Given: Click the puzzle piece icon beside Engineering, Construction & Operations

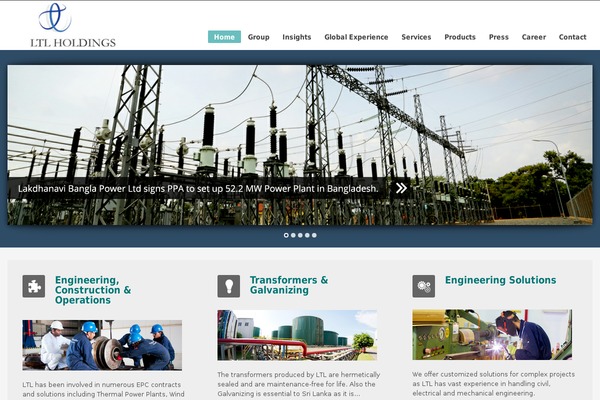Looking at the screenshot, I should coord(34,286).
